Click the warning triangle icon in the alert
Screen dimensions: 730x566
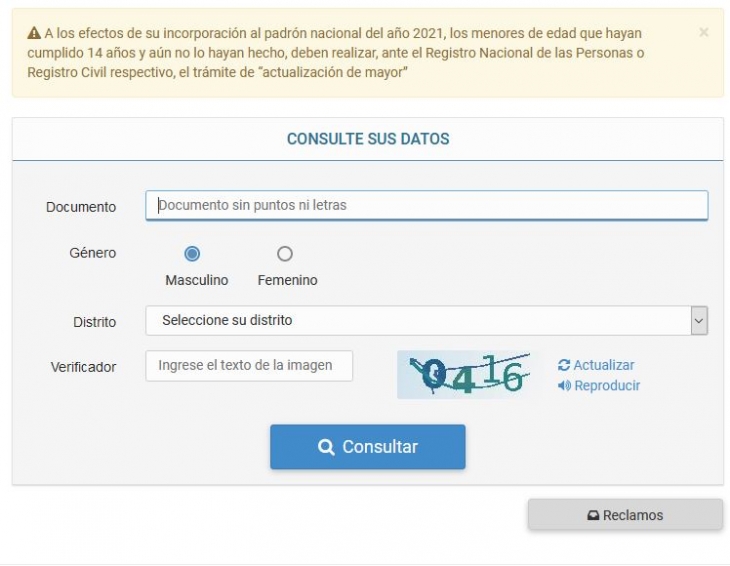tap(34, 34)
